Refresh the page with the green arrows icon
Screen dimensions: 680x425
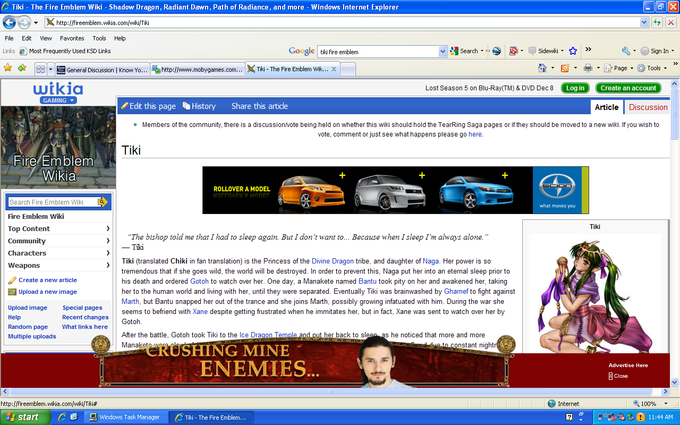[657, 22]
